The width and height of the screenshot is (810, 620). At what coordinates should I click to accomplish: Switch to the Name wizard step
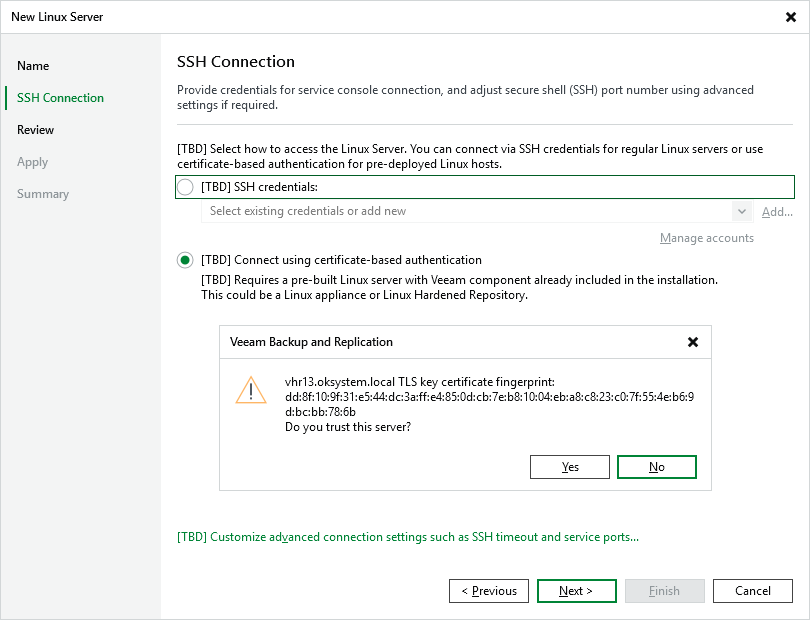click(x=33, y=65)
